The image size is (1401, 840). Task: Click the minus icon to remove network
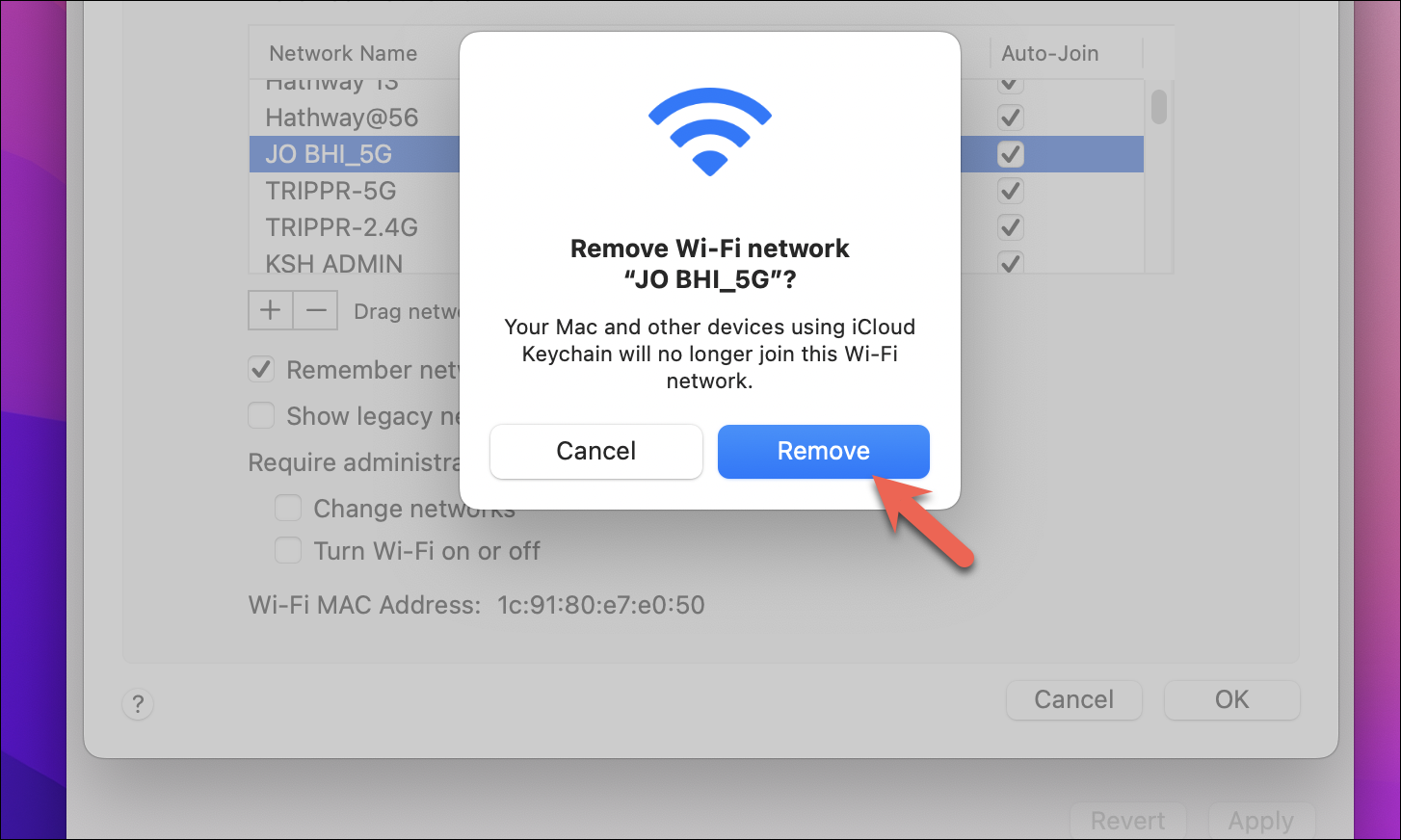(316, 310)
